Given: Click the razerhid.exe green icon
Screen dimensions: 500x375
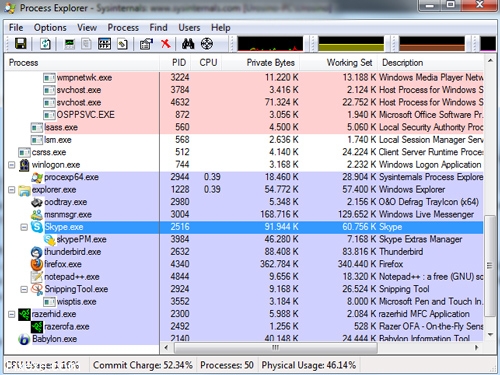Looking at the screenshot, I should coord(24,314).
